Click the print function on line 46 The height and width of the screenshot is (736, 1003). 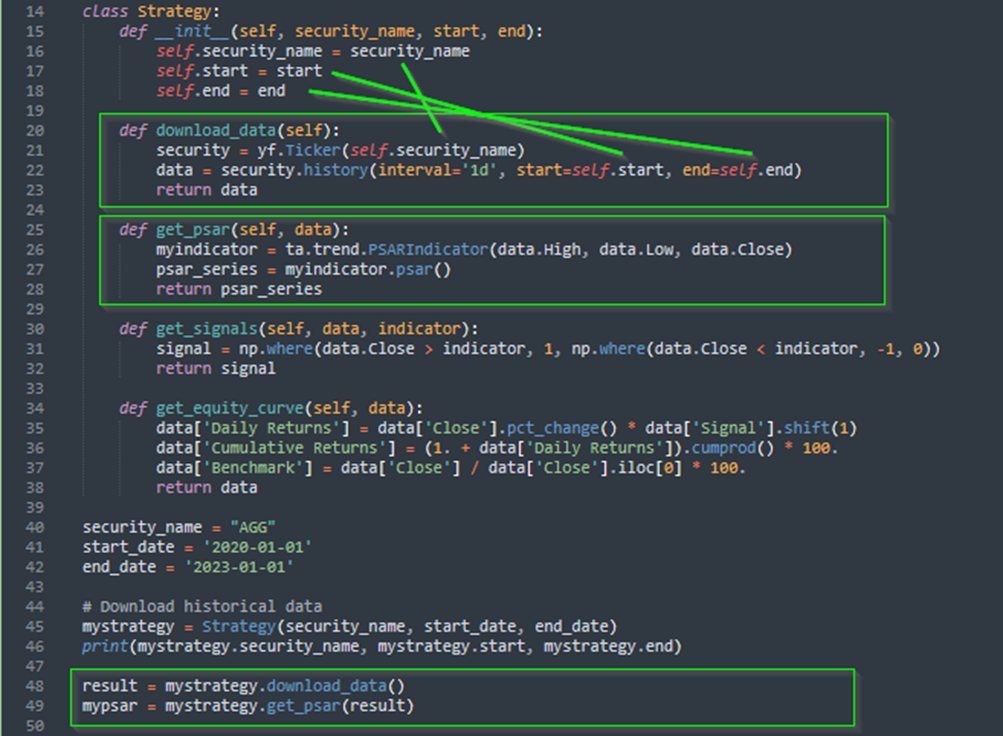tap(106, 647)
